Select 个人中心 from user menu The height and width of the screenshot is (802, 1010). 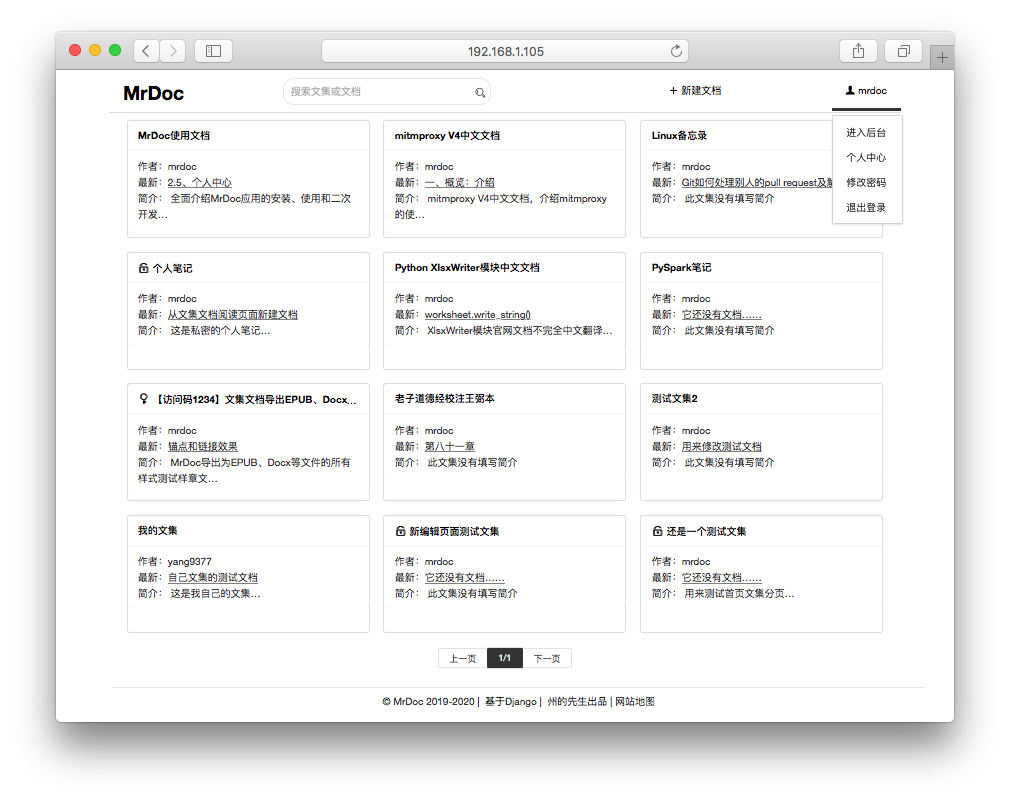[866, 158]
